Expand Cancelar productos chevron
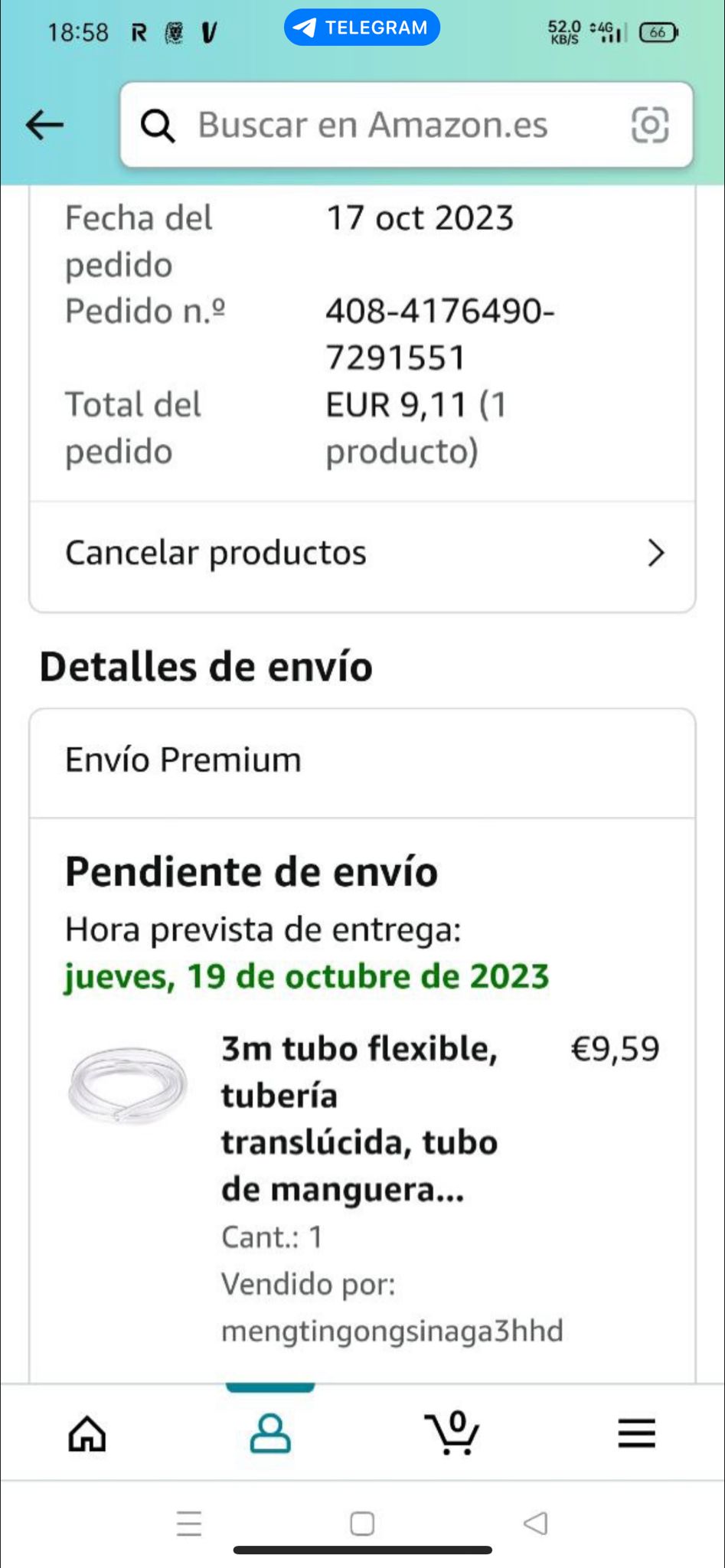The image size is (725, 1568). pyautogui.click(x=655, y=553)
